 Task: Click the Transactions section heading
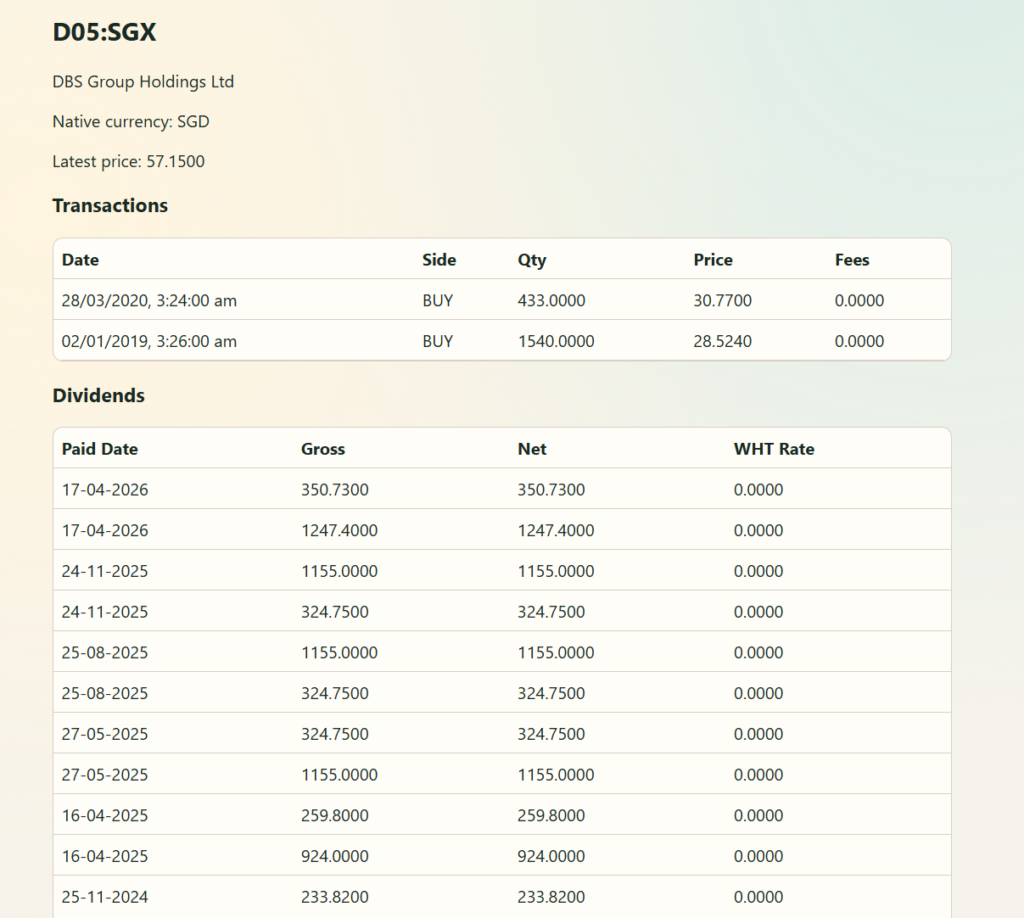coord(110,206)
